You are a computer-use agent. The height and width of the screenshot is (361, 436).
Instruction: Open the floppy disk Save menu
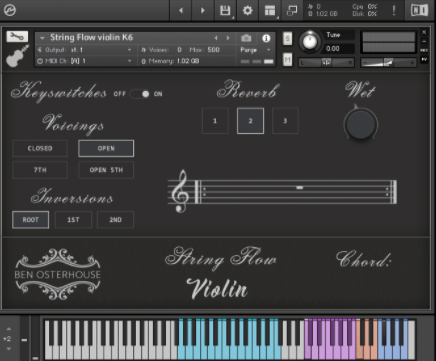point(225,11)
